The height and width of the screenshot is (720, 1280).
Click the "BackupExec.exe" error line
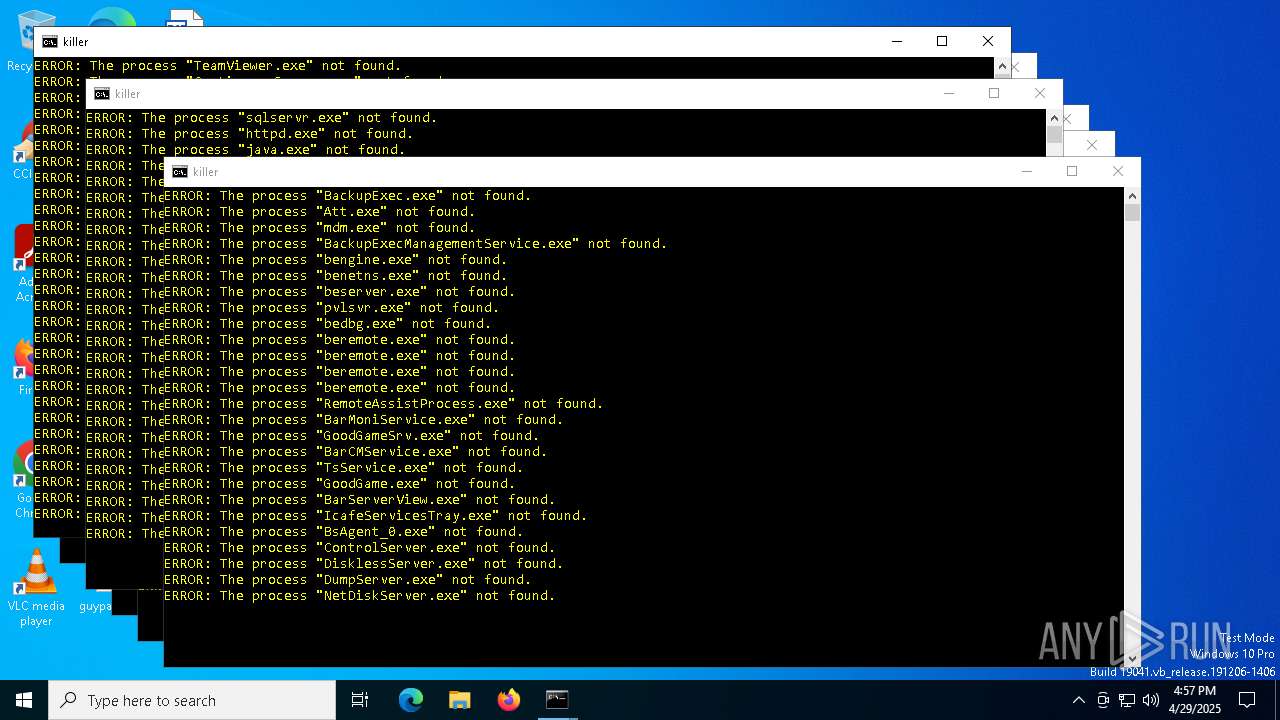point(347,196)
